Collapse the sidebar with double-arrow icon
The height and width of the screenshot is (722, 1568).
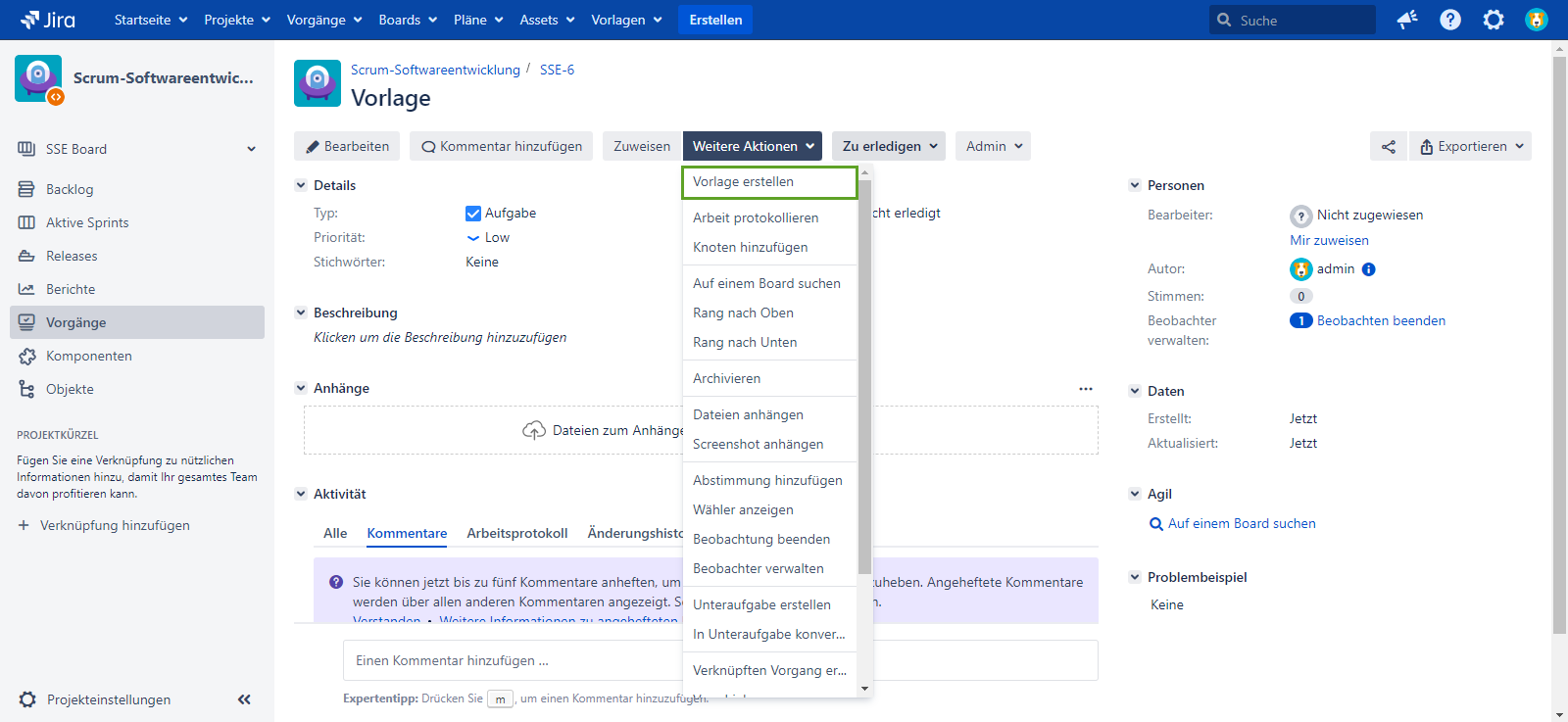[x=244, y=699]
